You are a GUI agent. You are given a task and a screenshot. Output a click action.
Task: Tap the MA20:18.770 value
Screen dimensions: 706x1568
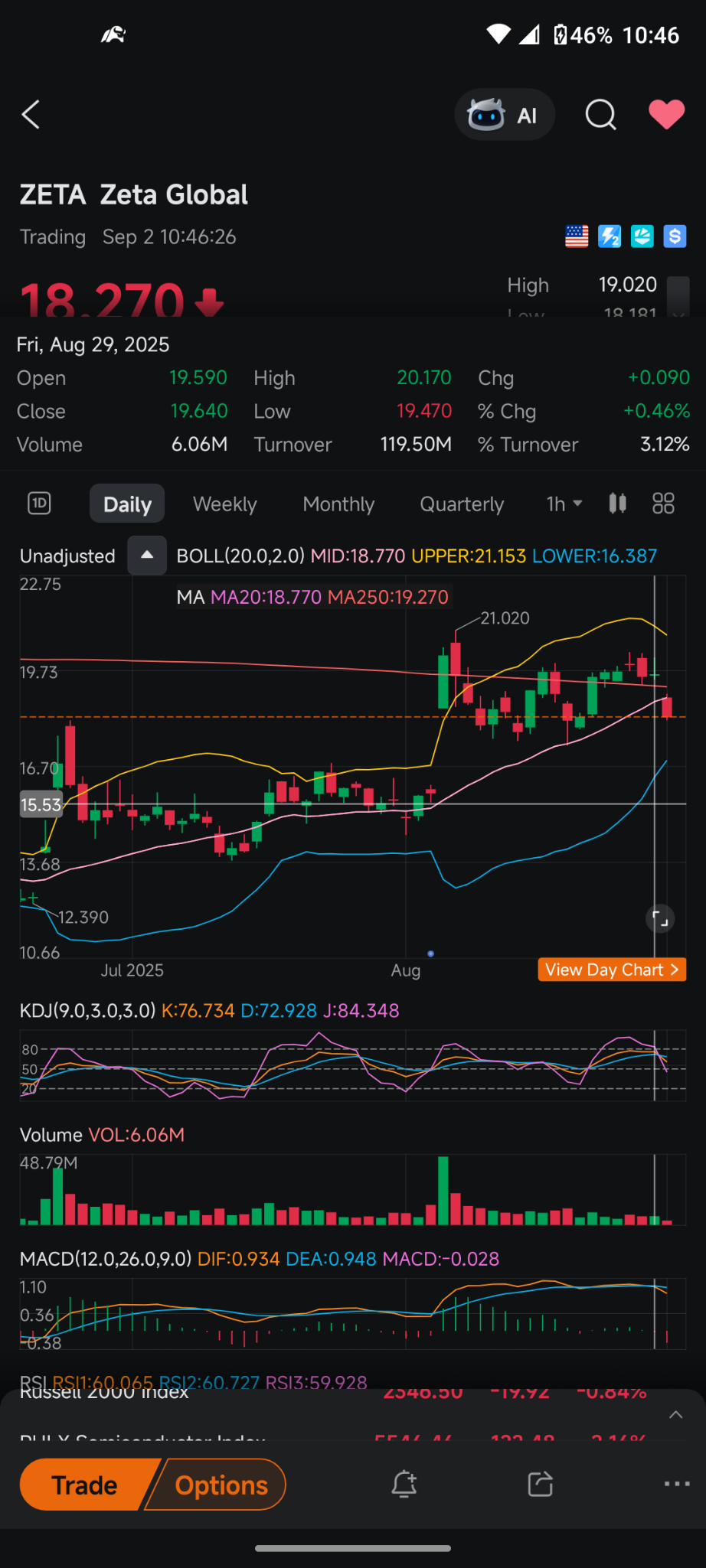(x=266, y=597)
